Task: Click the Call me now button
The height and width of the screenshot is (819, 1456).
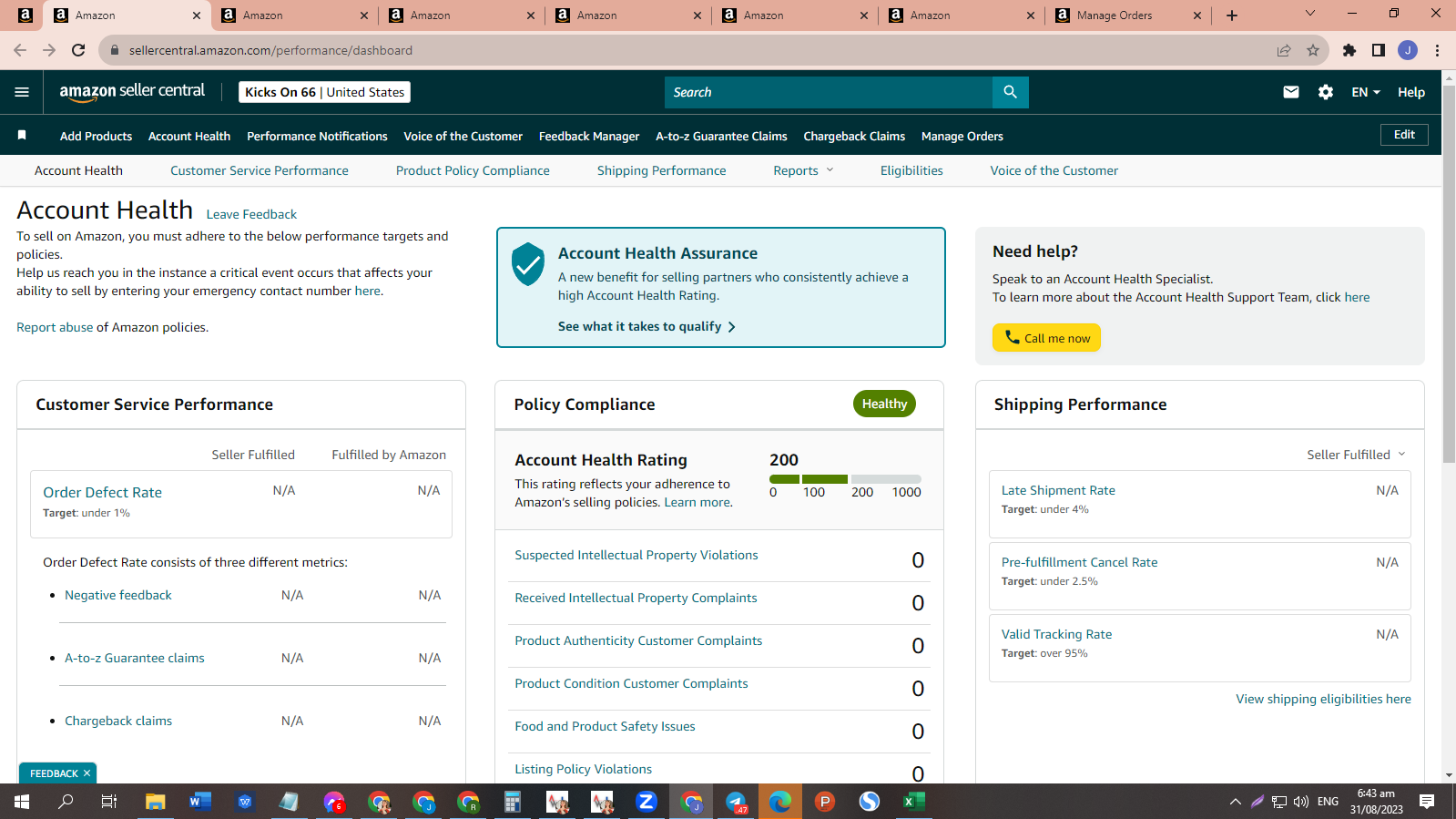Action: point(1046,338)
